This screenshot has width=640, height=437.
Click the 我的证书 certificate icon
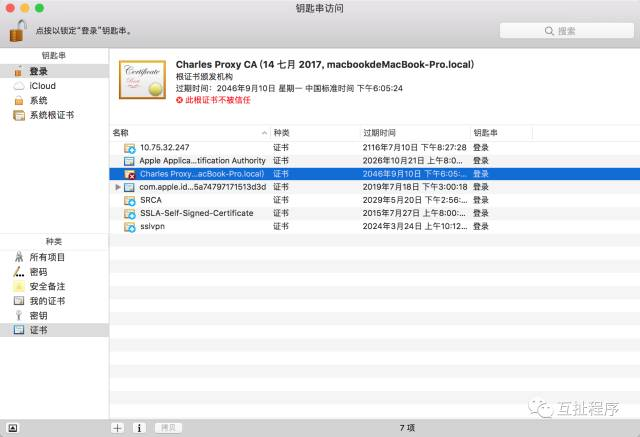click(19, 301)
